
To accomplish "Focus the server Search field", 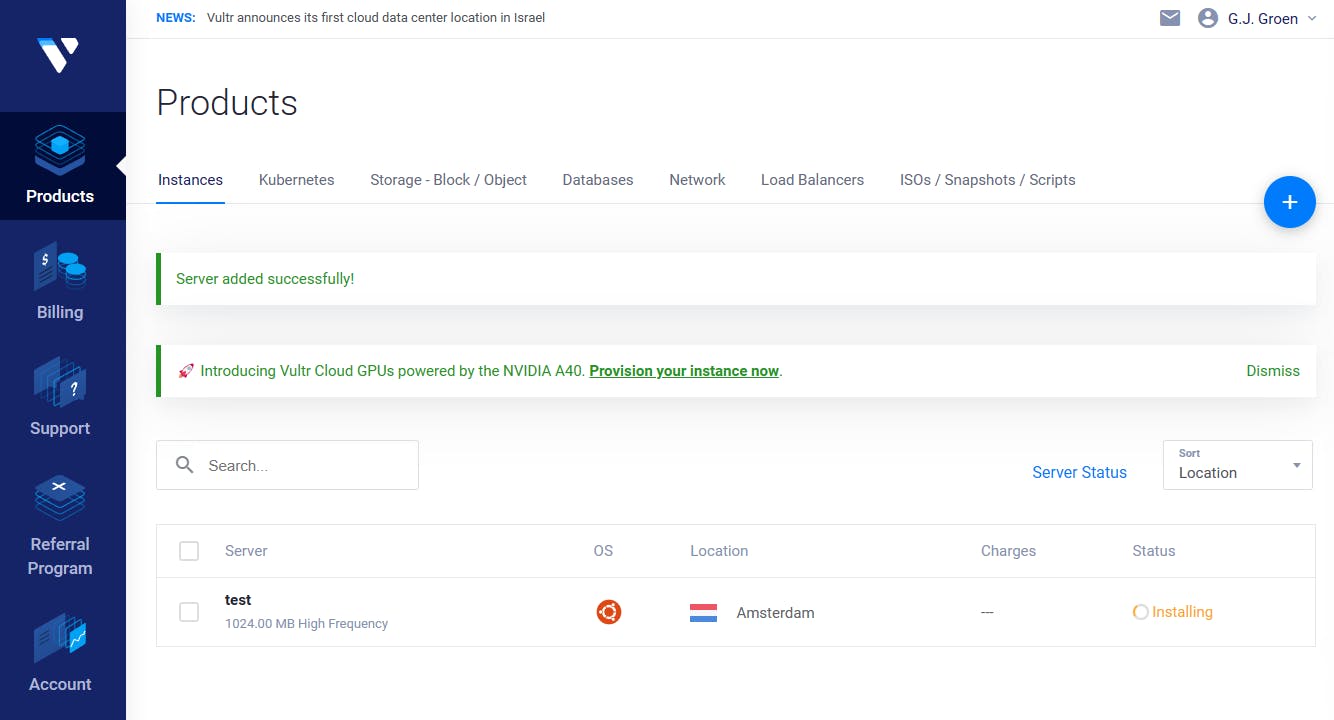I will click(300, 465).
